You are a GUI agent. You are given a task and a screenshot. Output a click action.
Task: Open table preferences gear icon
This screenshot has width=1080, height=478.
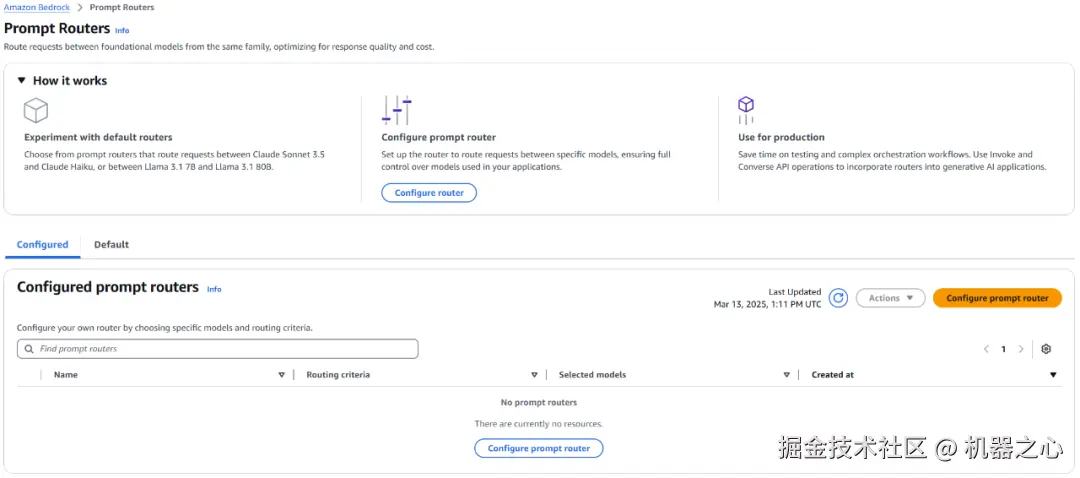coord(1046,349)
